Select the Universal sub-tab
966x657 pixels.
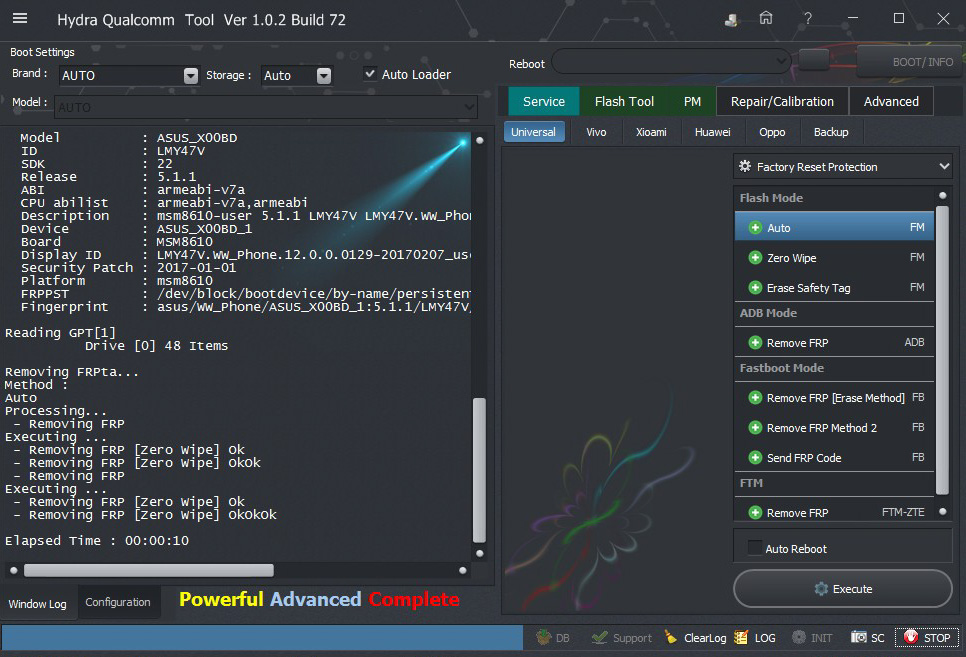point(534,132)
